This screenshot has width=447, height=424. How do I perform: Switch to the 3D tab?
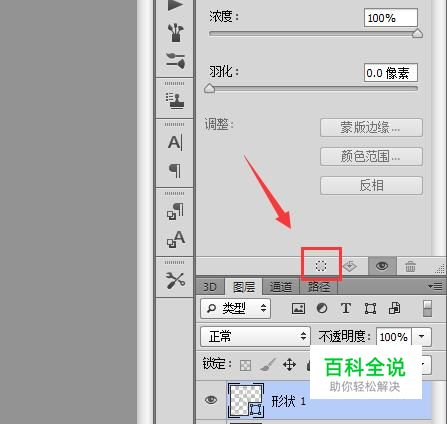210,287
